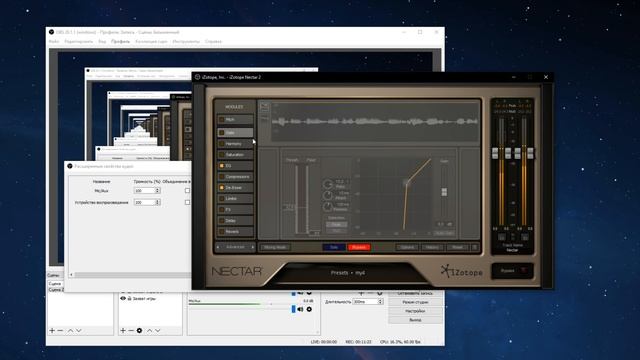Step playback device volume spinner arrows

158,202
